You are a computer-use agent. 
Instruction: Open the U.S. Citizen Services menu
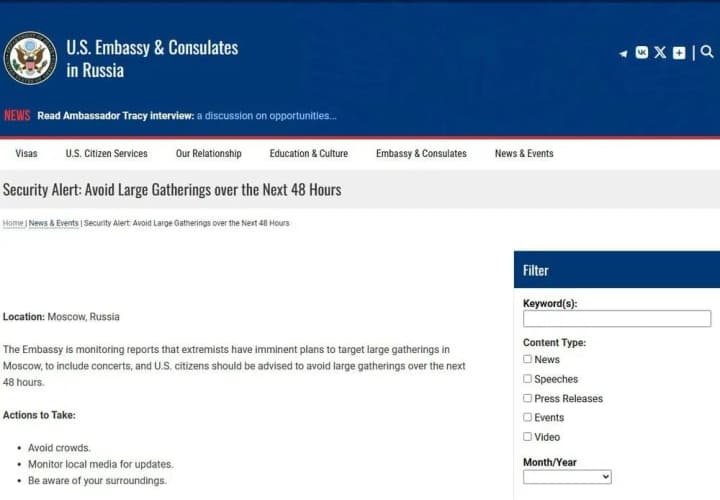coord(106,154)
